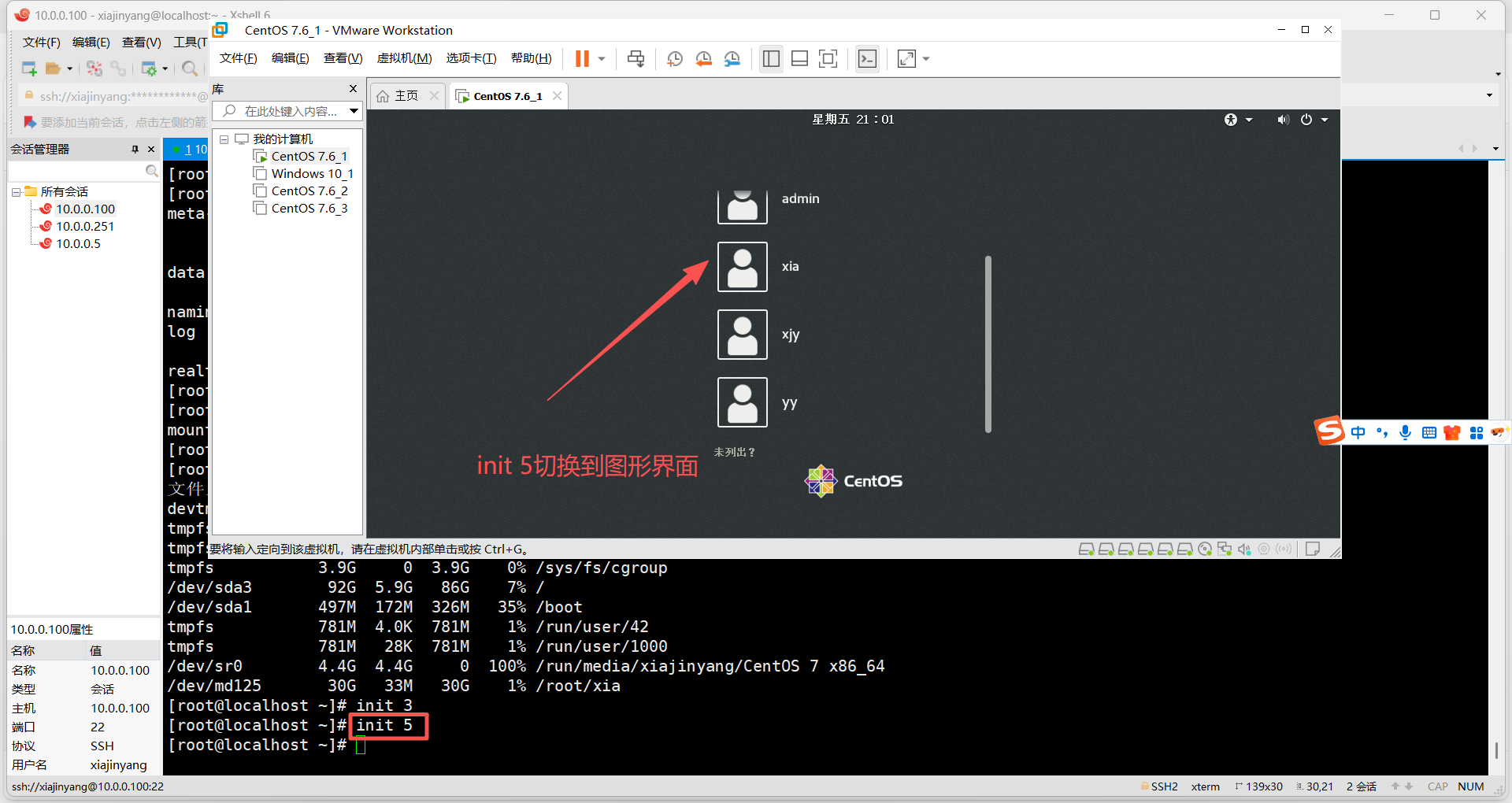This screenshot has width=1512, height=803.
Task: Click Sogou IME 中 language toggle
Action: point(1358,432)
